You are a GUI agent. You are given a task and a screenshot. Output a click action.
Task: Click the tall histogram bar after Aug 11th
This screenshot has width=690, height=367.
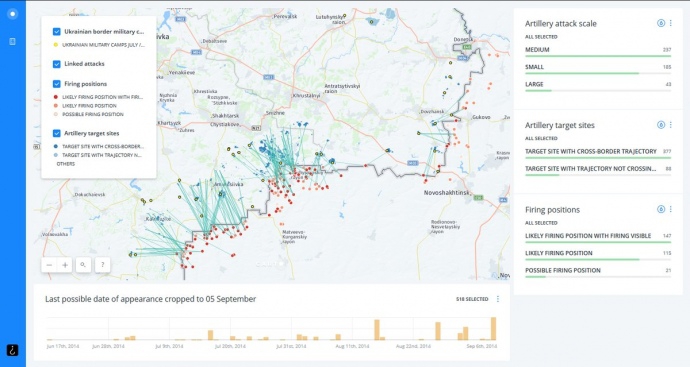[377, 330]
